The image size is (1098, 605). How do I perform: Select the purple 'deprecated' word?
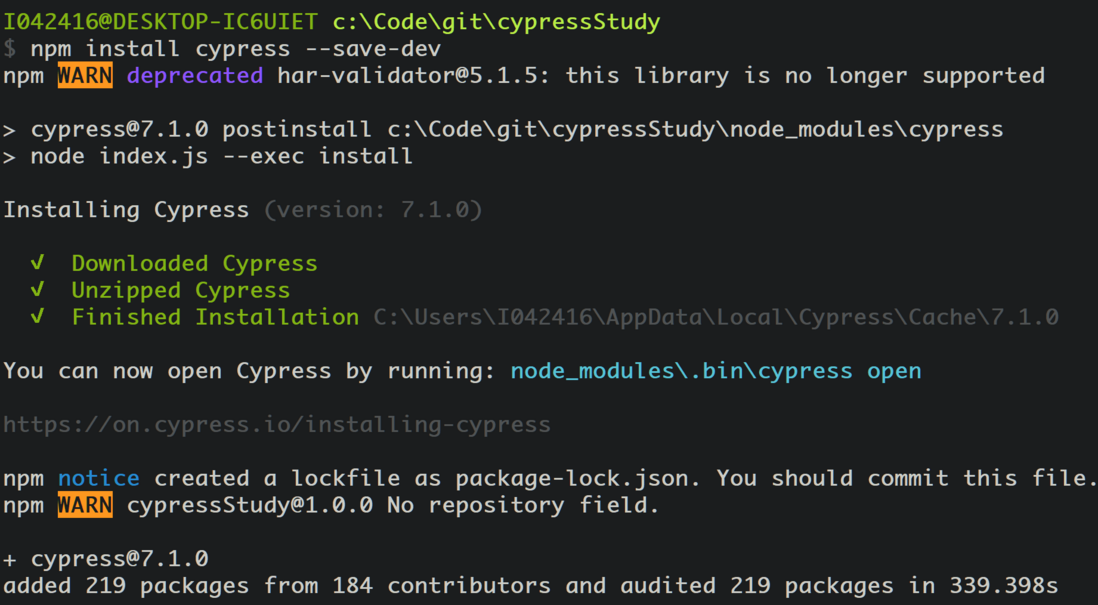point(195,76)
